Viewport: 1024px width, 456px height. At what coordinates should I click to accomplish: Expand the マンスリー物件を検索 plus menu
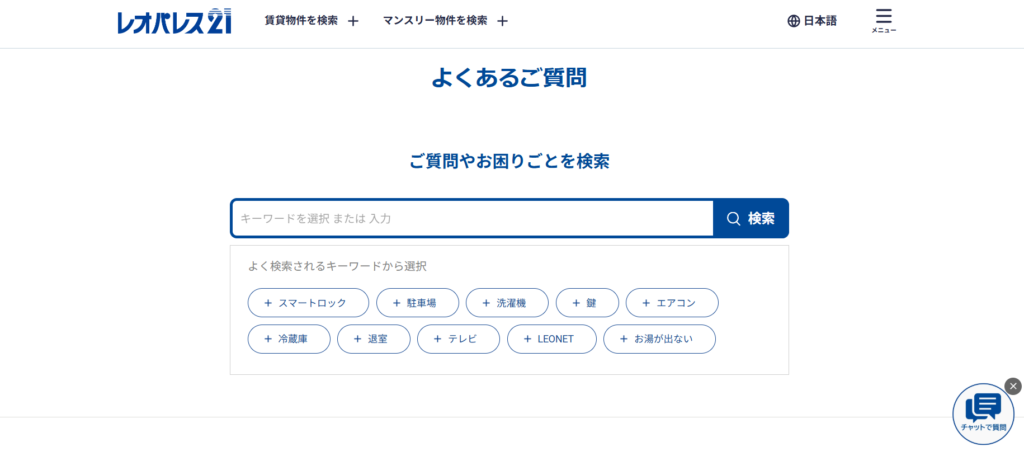point(502,21)
